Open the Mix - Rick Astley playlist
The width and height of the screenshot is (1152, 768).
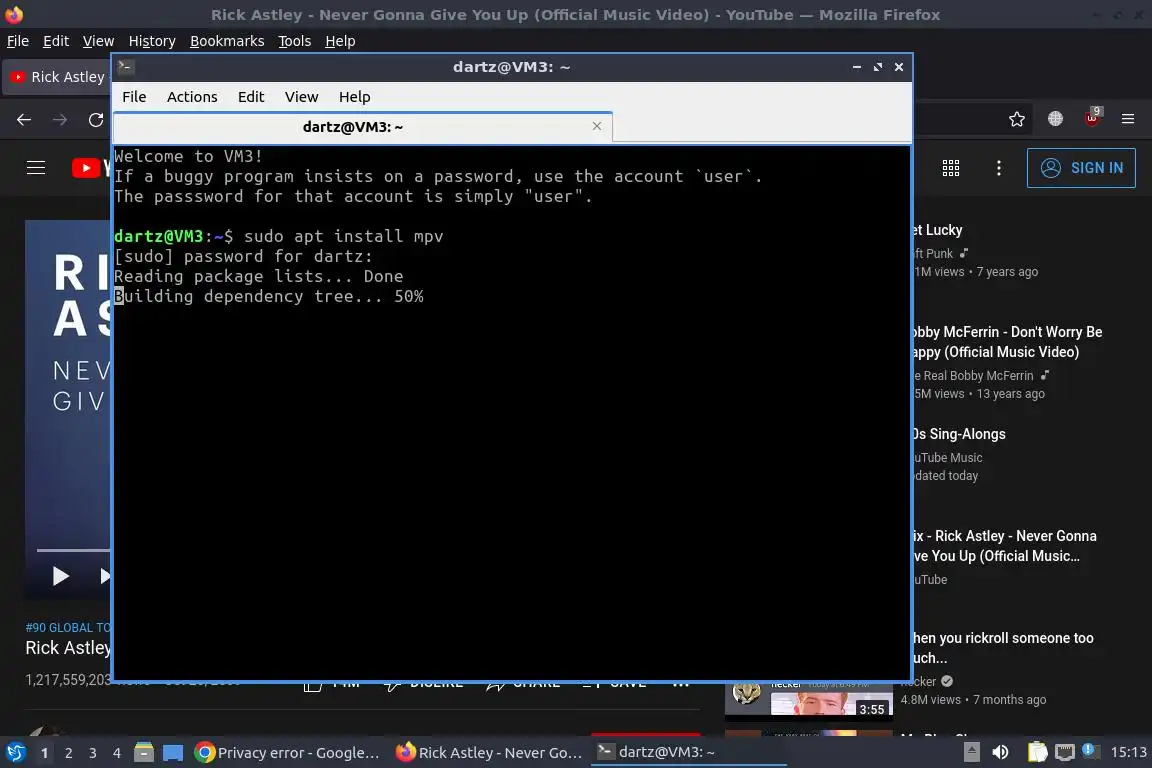click(1004, 546)
